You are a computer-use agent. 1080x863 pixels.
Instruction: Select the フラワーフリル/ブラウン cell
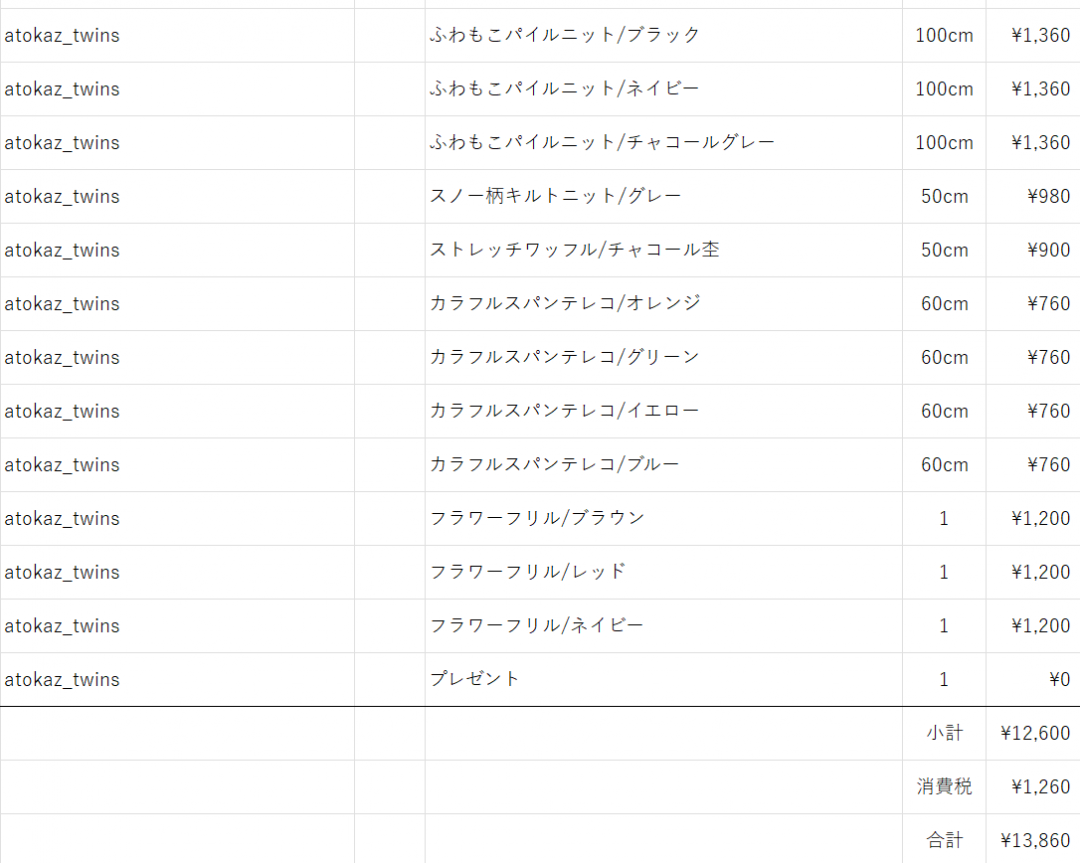(537, 519)
